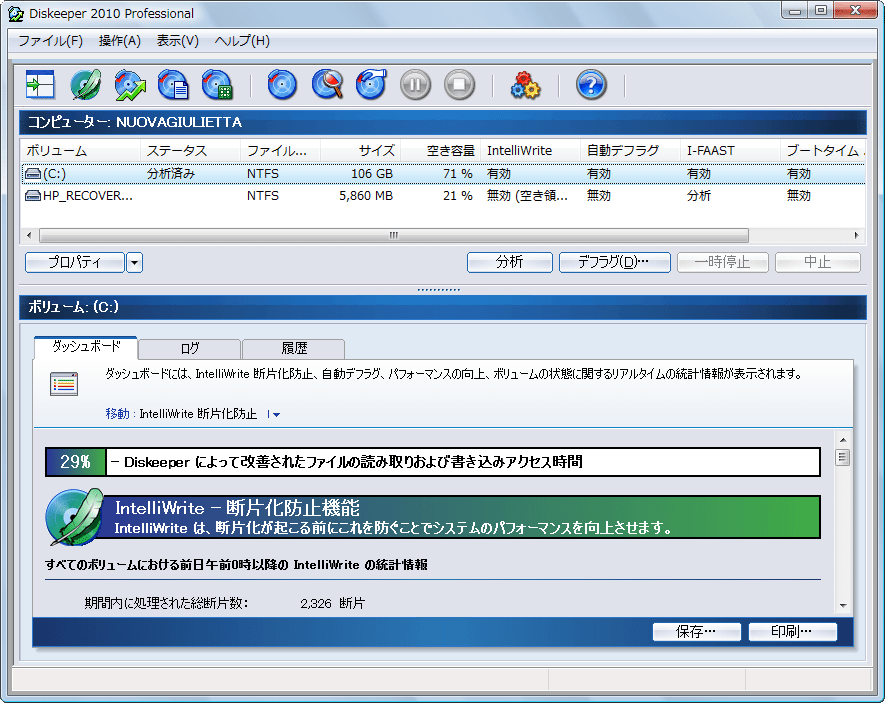The width and height of the screenshot is (885, 703).
Task: Open the volume properties document disk icon
Action: click(x=173, y=85)
